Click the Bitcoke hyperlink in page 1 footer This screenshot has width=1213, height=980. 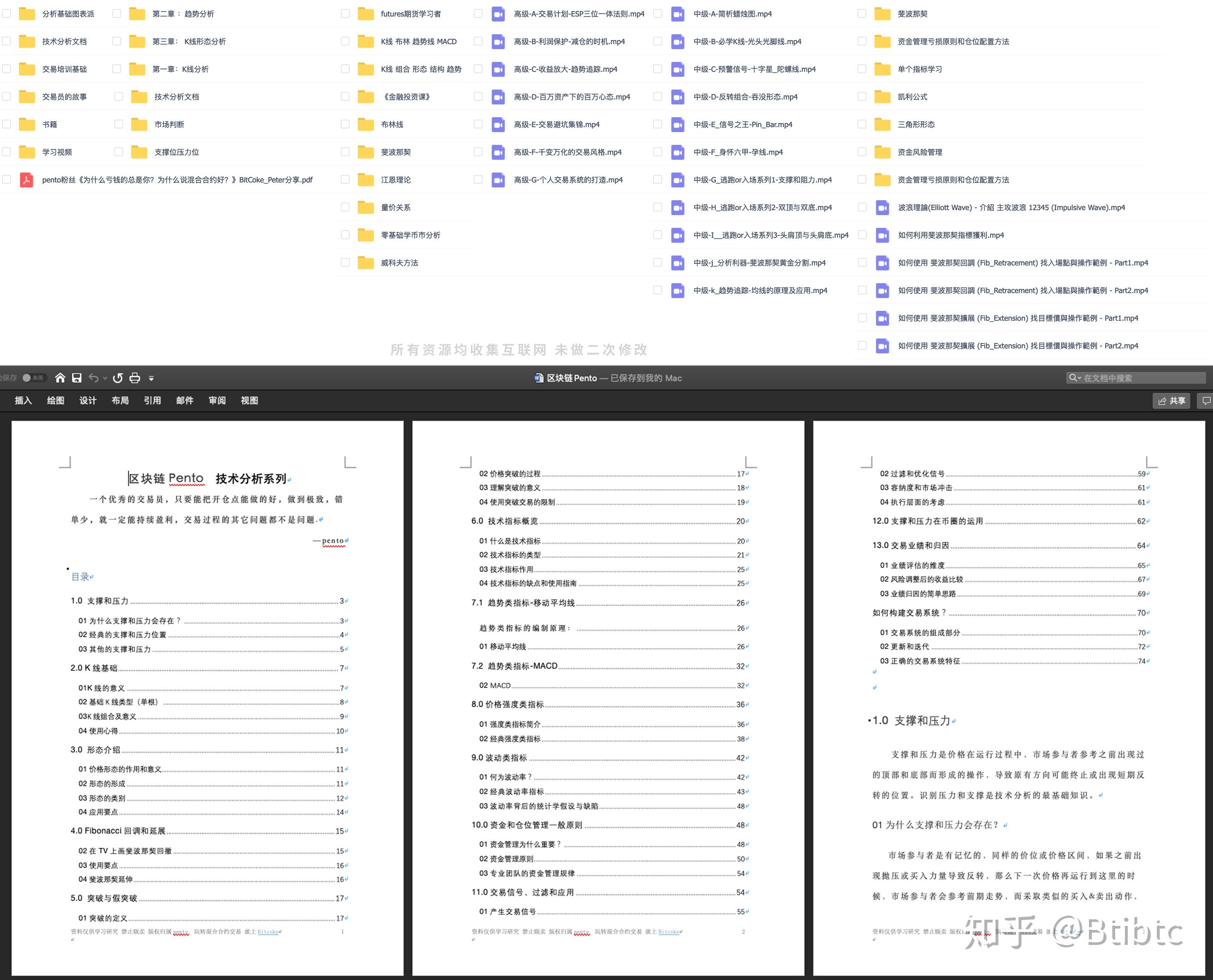pyautogui.click(x=267, y=932)
